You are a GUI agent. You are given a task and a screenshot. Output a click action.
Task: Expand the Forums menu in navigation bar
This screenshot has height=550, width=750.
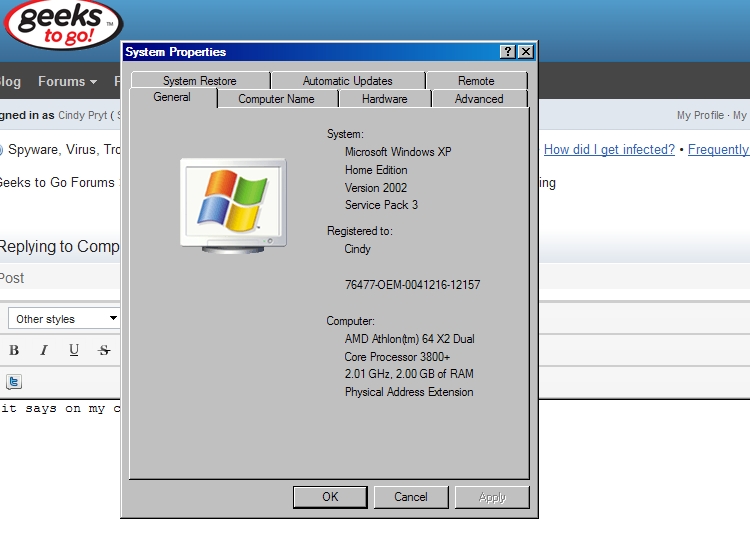pyautogui.click(x=67, y=81)
